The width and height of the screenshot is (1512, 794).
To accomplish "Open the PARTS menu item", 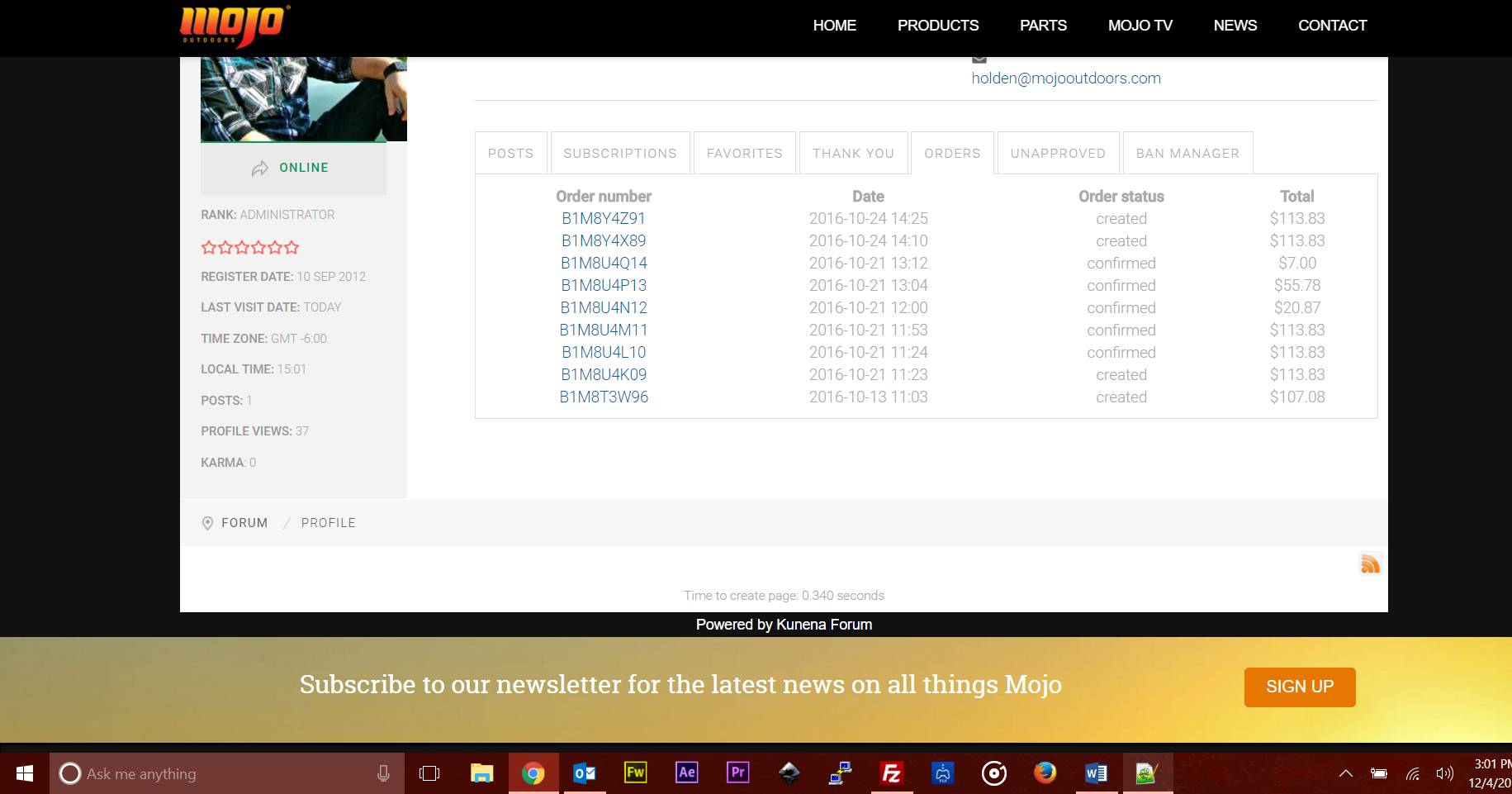I will (1044, 26).
